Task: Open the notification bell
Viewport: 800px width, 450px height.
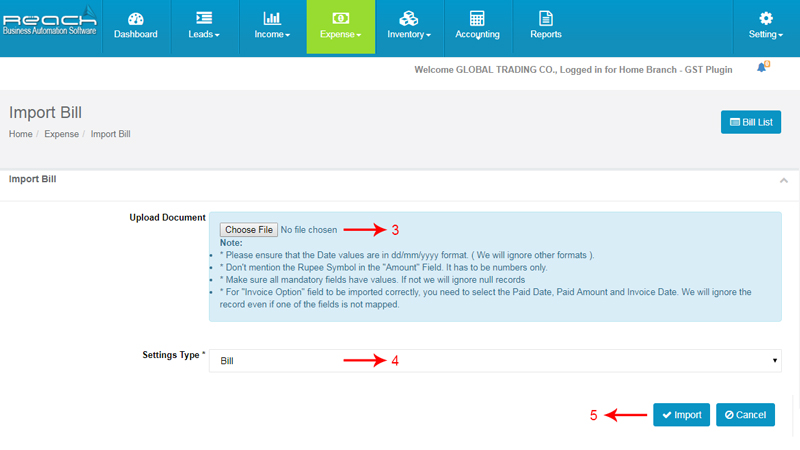Action: [763, 67]
